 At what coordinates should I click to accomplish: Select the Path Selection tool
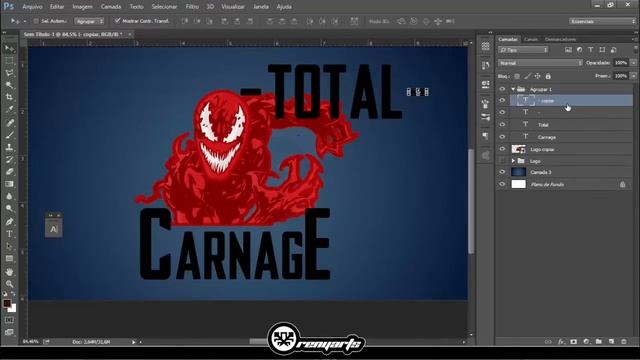click(x=9, y=247)
